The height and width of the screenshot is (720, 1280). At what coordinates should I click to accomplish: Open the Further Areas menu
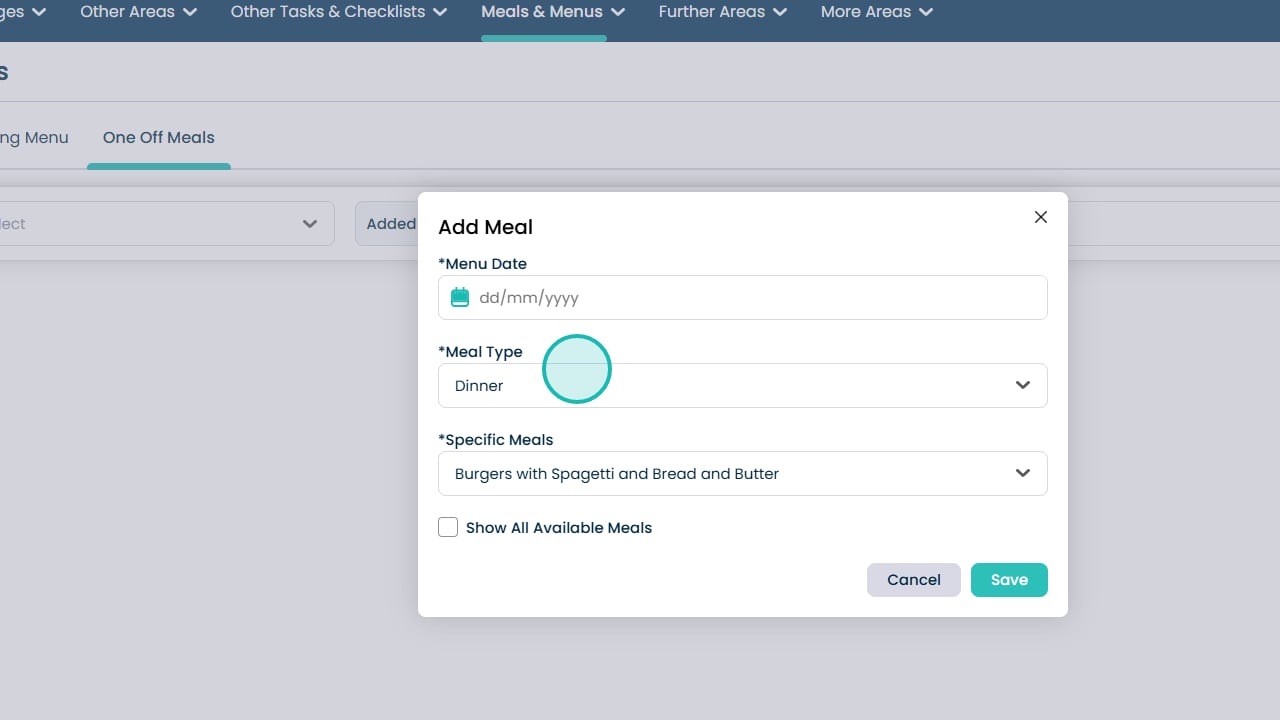click(722, 12)
